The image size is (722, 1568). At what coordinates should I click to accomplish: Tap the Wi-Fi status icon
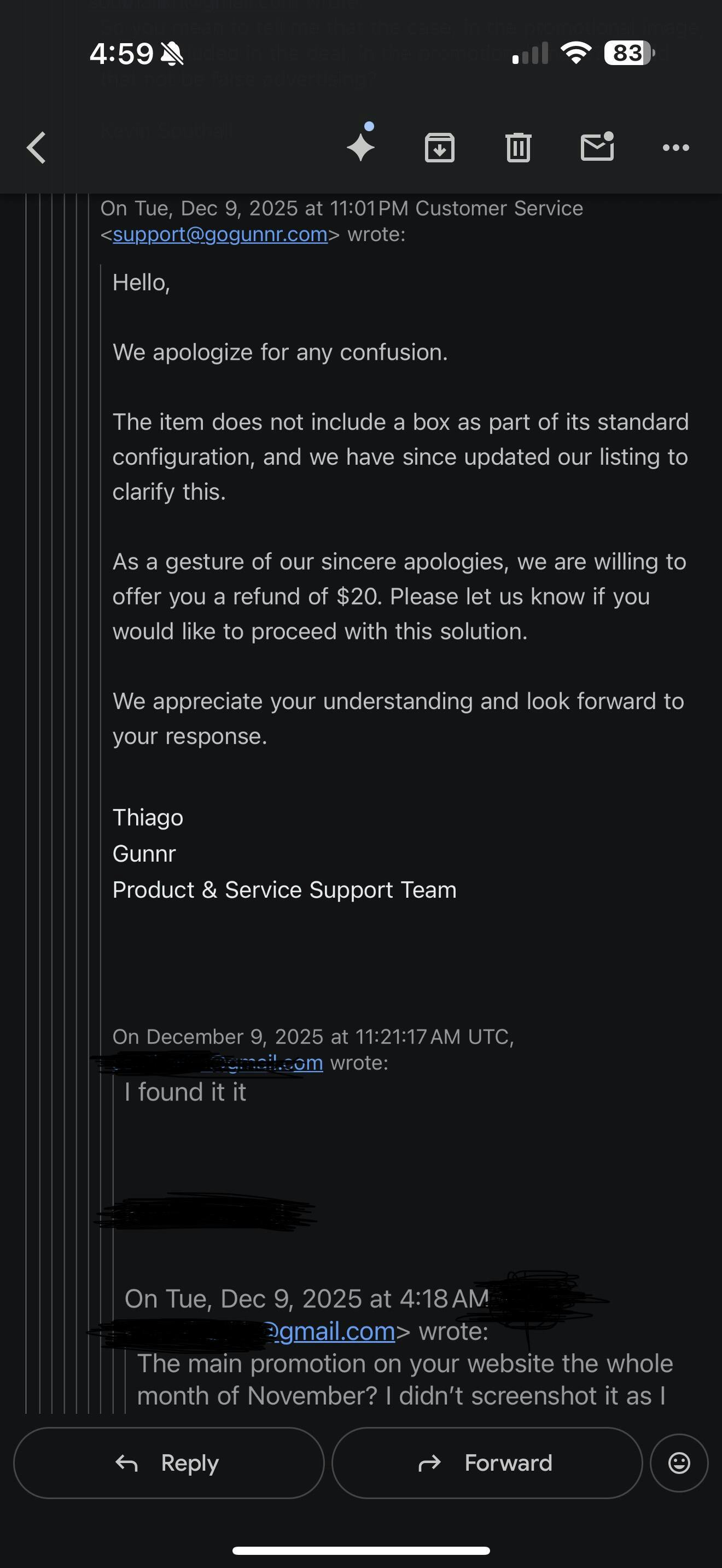pos(576,53)
